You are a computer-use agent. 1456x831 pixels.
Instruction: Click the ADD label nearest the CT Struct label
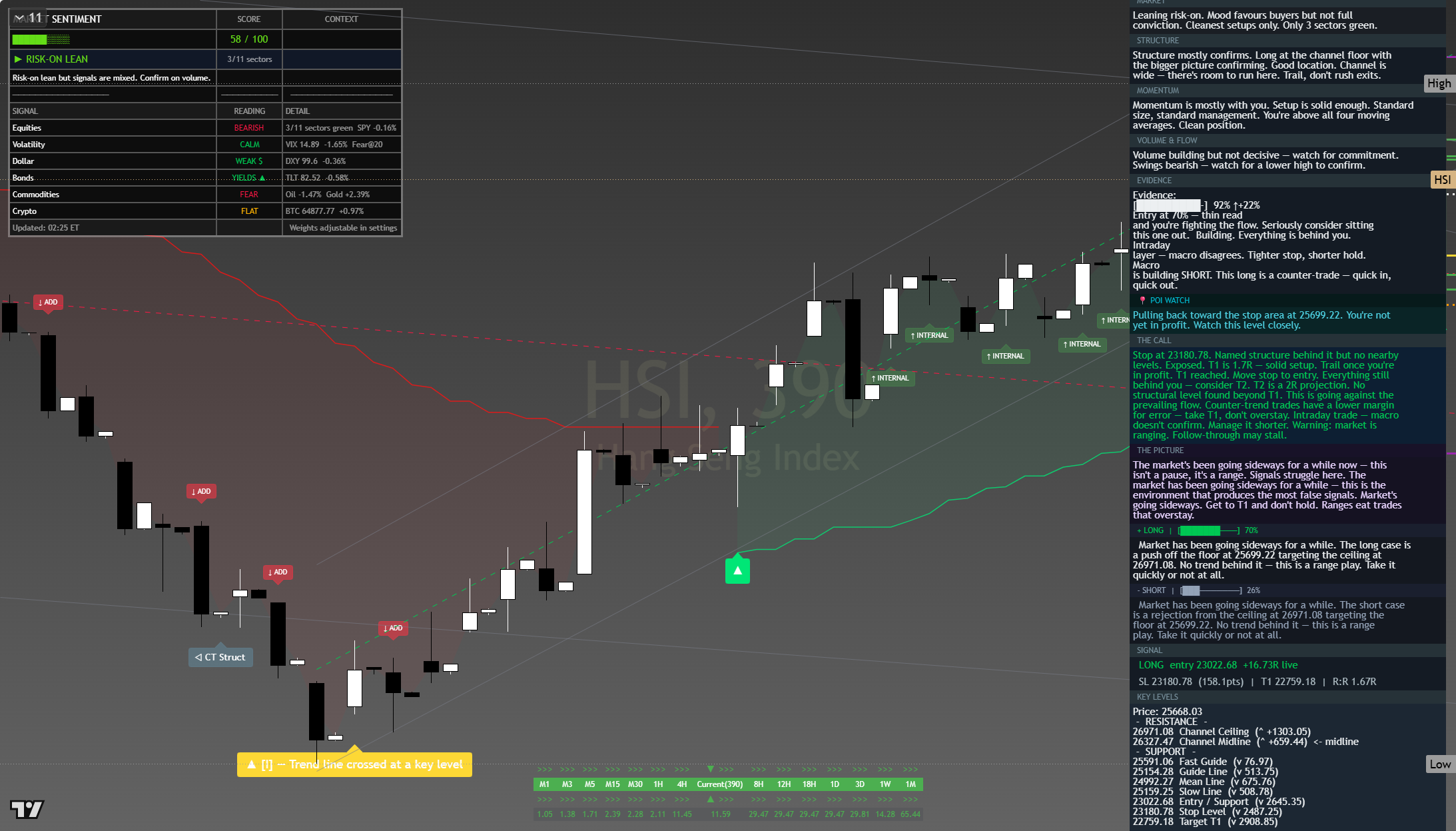click(278, 572)
